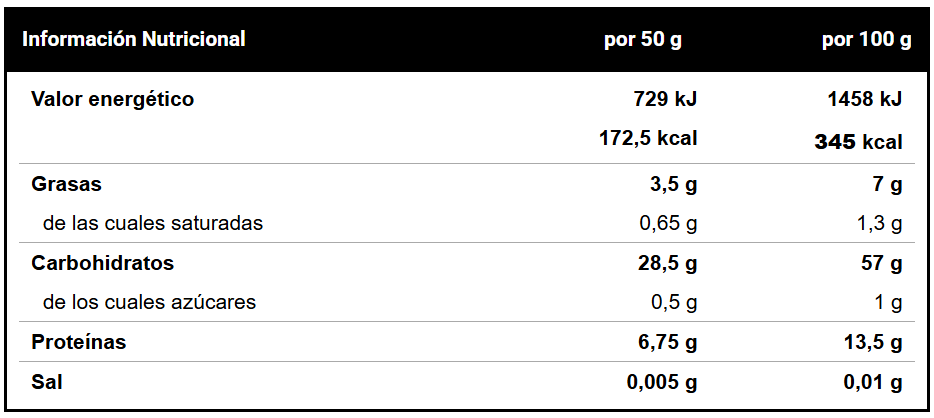The width and height of the screenshot is (934, 418).
Task: Select the 13,5 g protein value
Action: pos(873,342)
